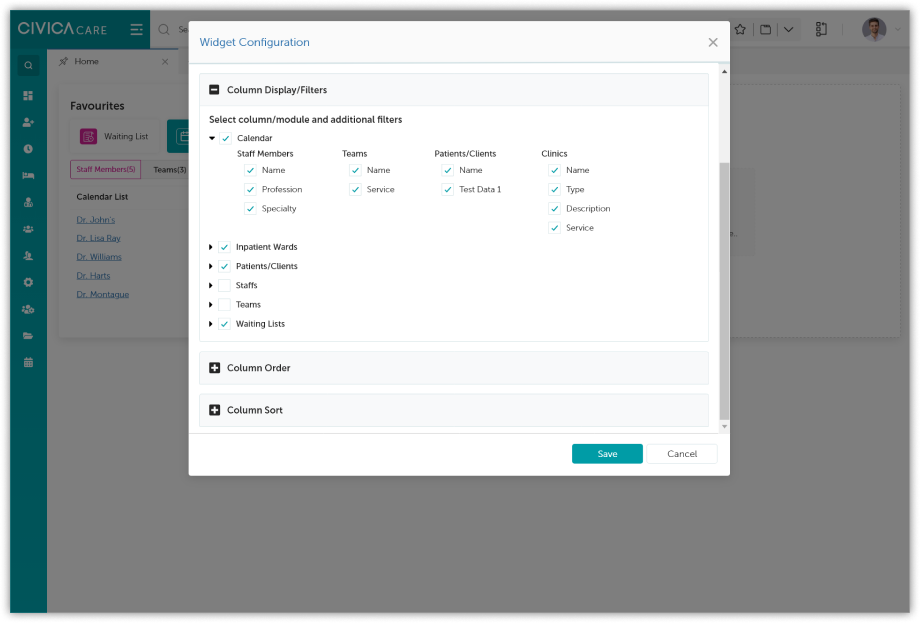This screenshot has height=623, width=920.
Task: Expand the Column Sort section
Action: click(214, 410)
